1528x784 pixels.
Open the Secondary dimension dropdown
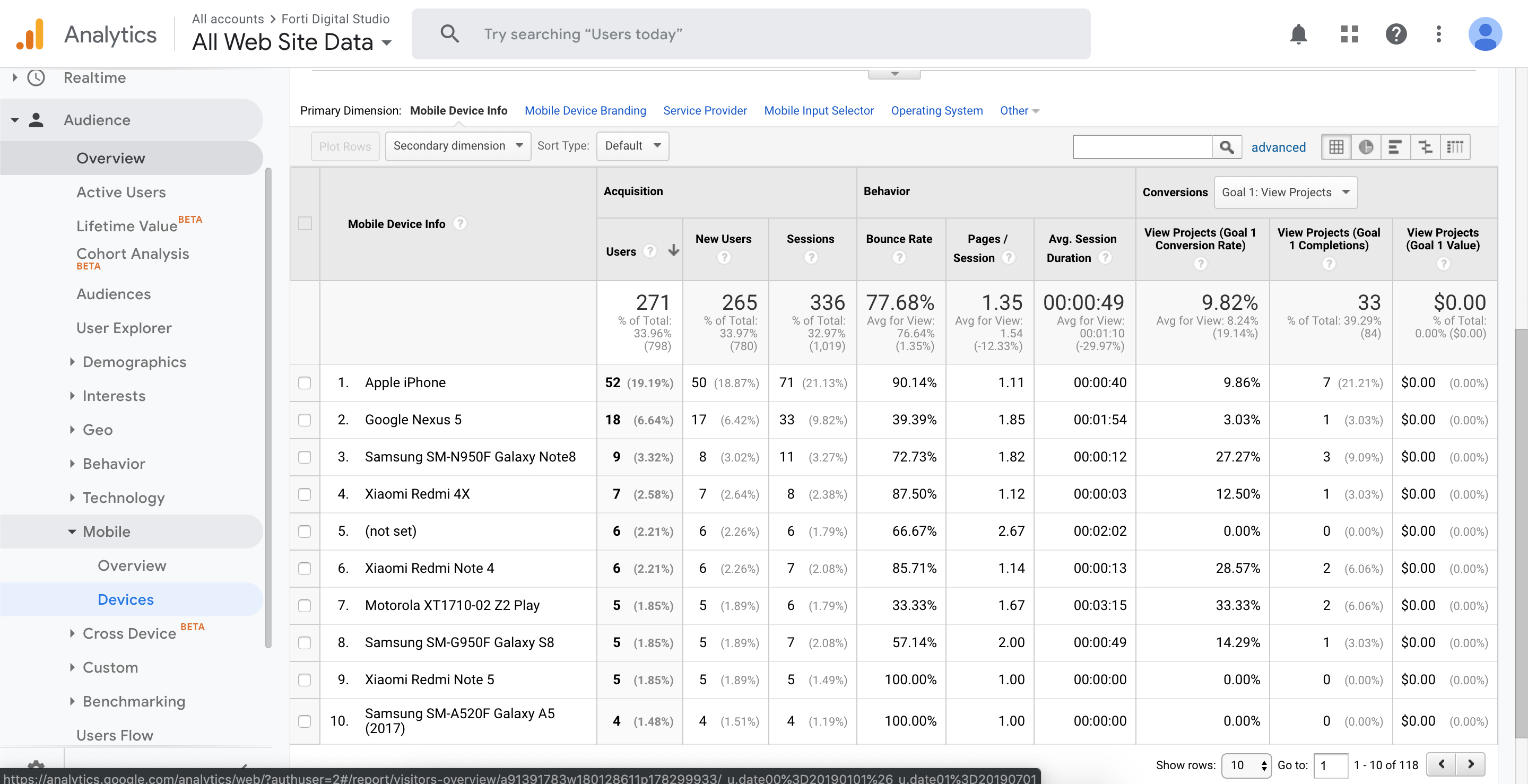click(458, 146)
